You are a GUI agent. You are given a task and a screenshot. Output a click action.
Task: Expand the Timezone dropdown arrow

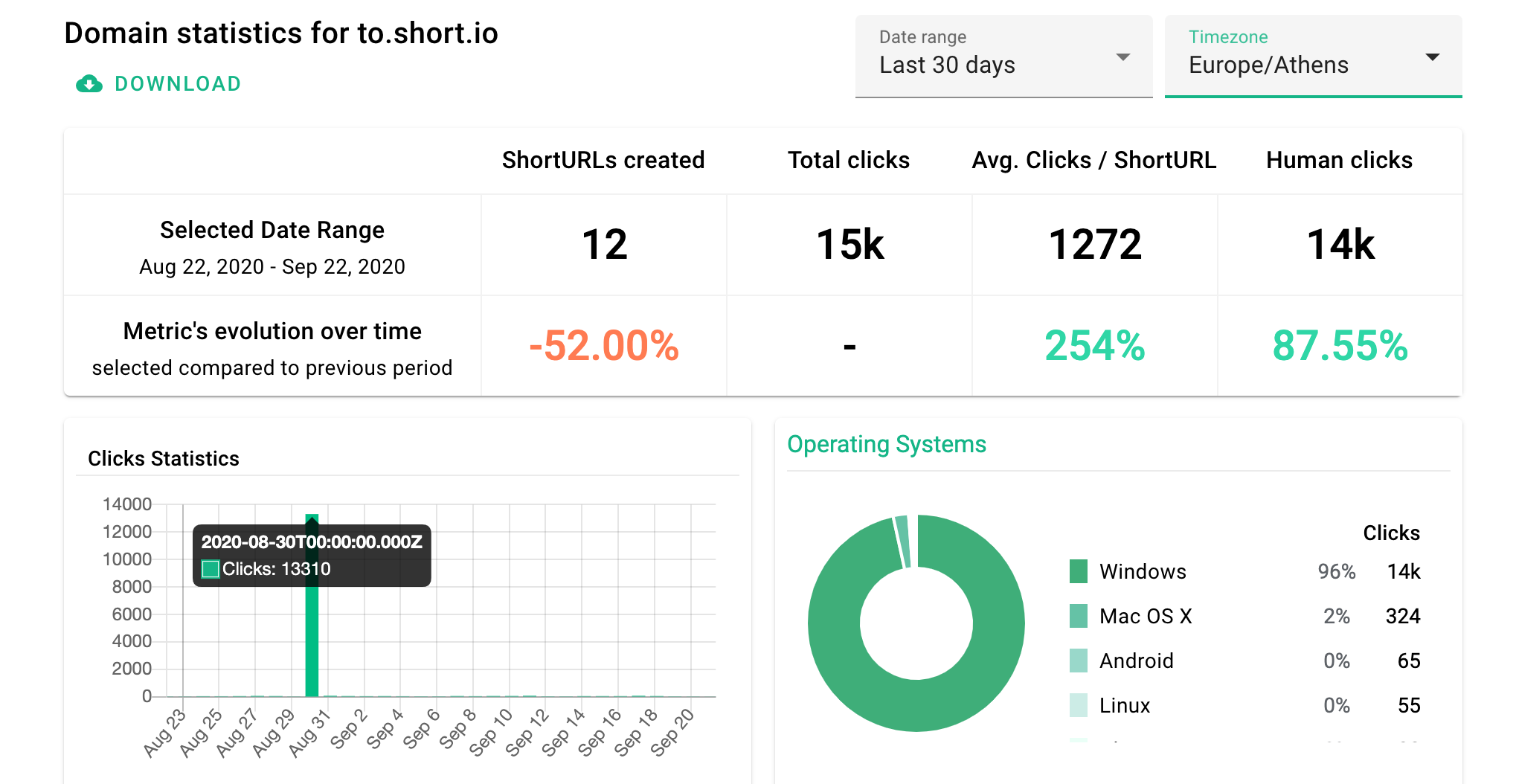pyautogui.click(x=1432, y=57)
